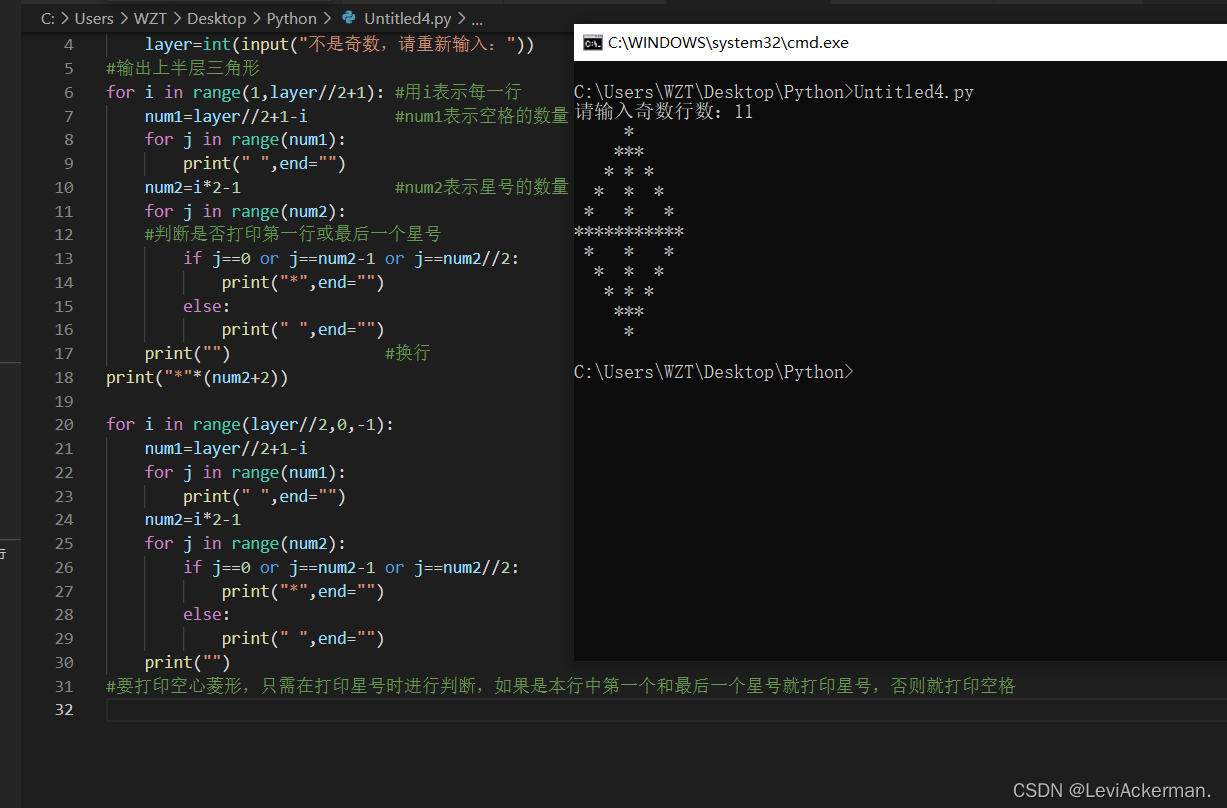
Task: Click "else:" on line 15
Action: [207, 306]
